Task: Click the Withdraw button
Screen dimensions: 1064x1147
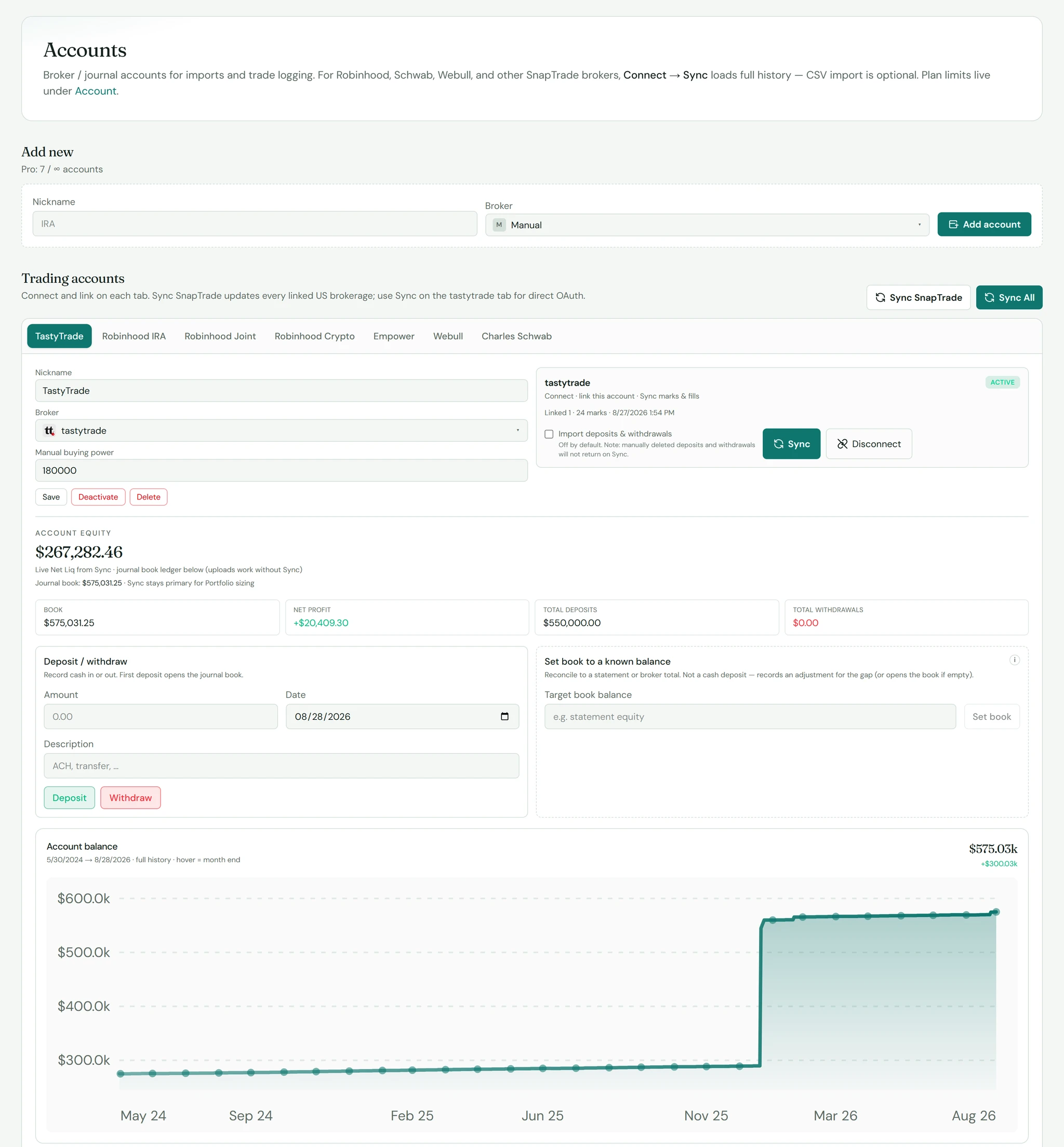Action: pos(130,797)
